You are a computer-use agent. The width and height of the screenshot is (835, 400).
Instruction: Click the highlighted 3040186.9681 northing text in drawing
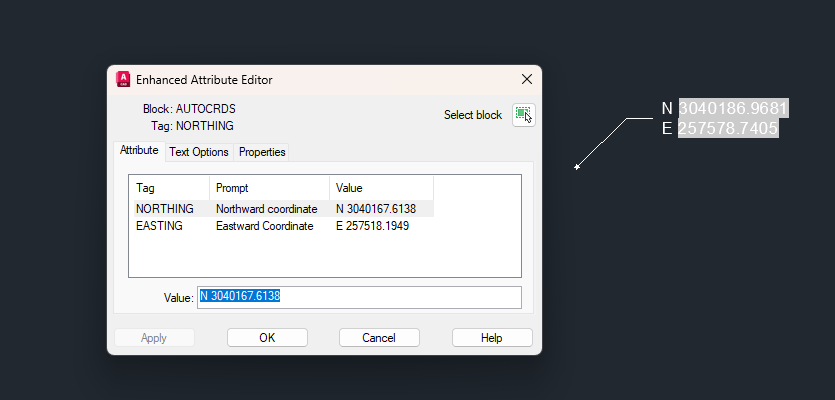[733, 108]
